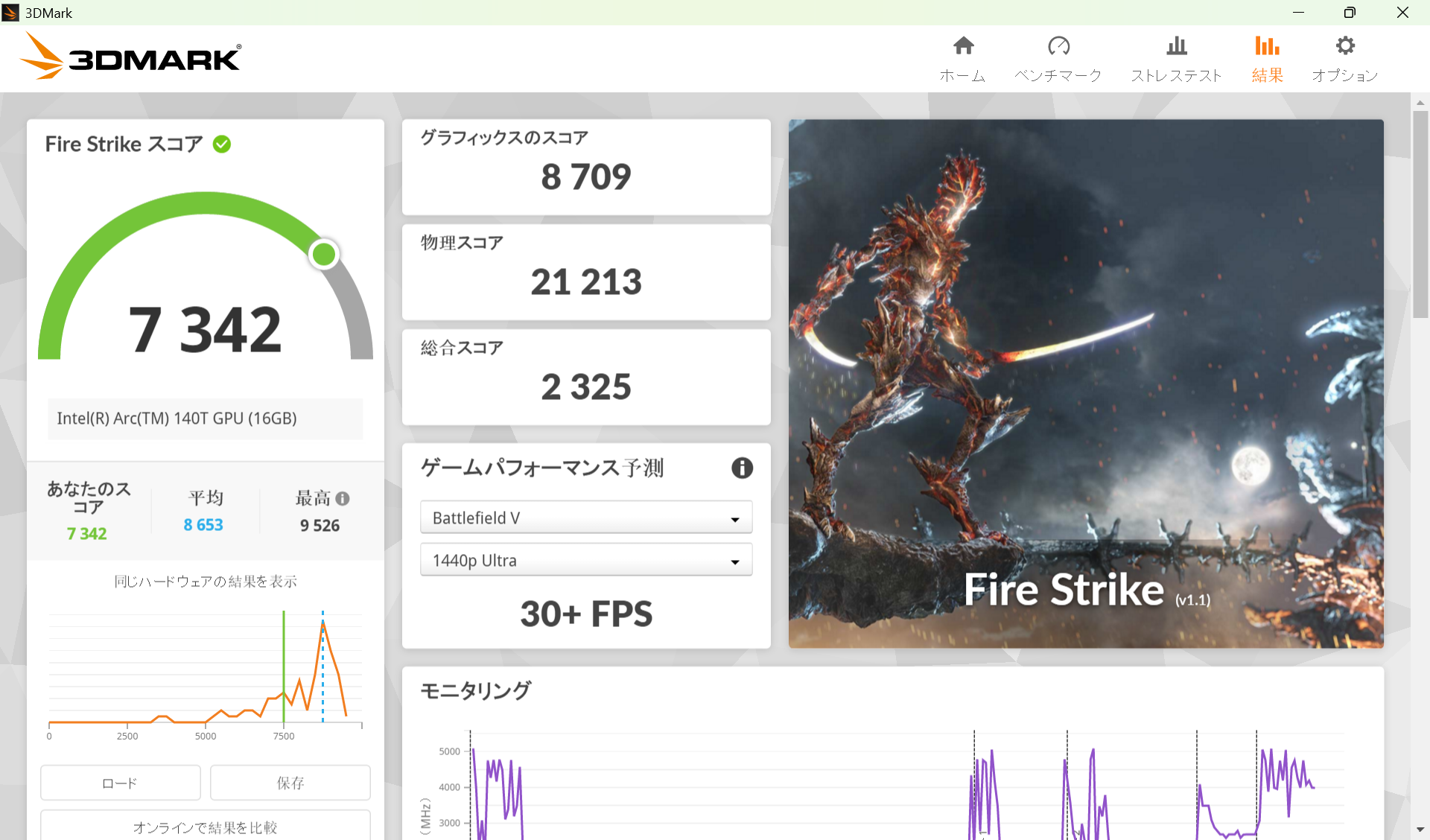Click the Fire Strike artwork thumbnail

point(1086,383)
